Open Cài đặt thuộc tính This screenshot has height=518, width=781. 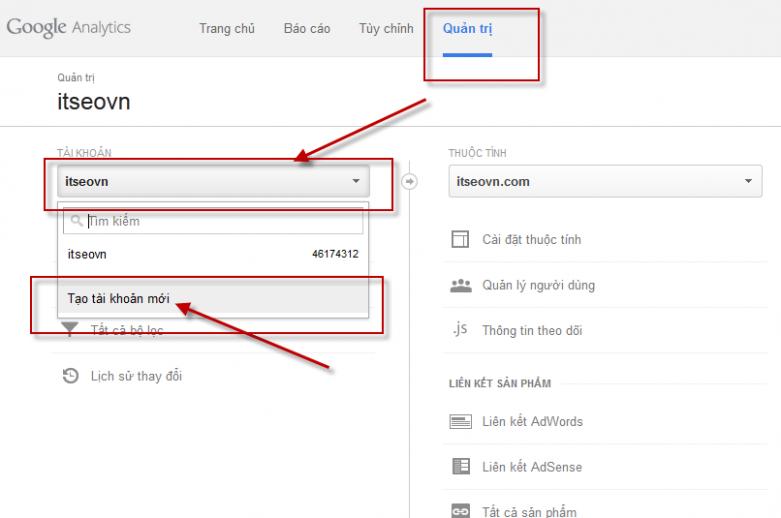click(x=531, y=240)
